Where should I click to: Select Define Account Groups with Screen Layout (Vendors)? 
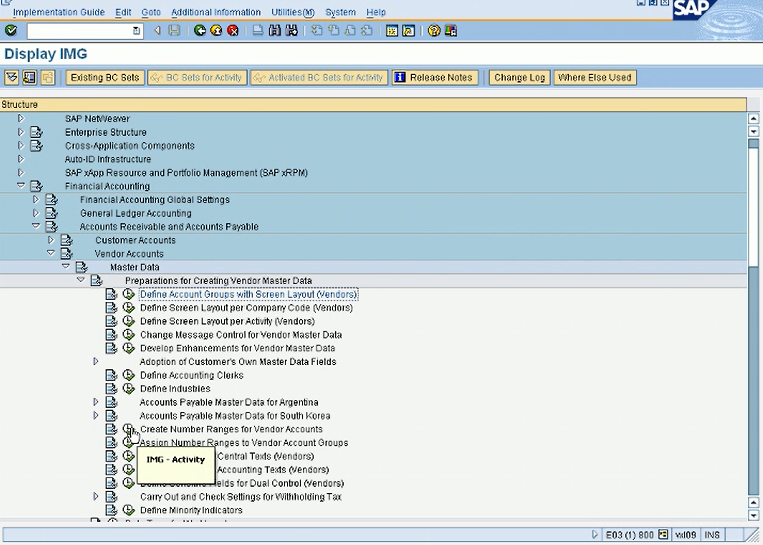click(249, 294)
